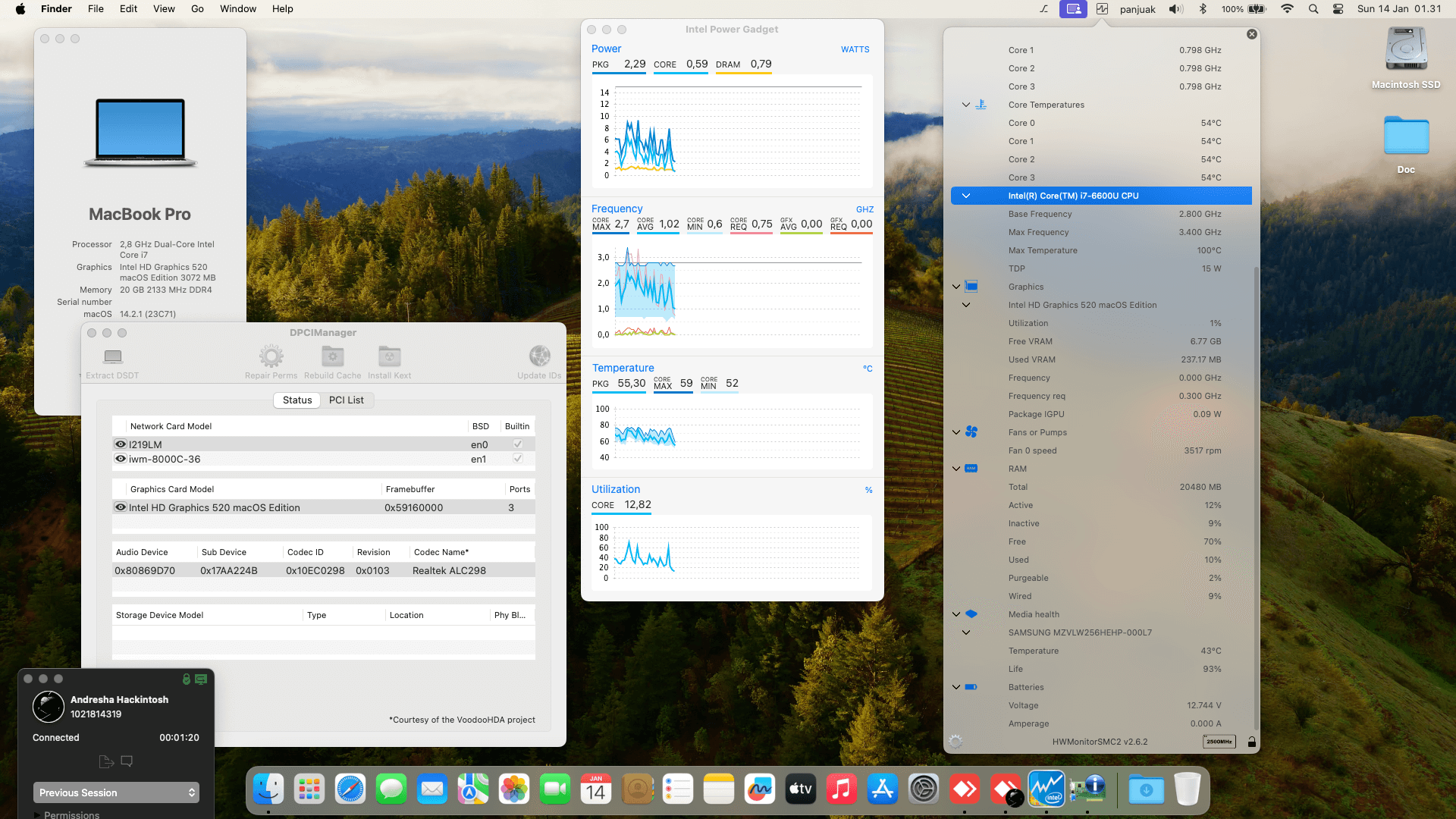Toggle the Builtin checkbox for iwm-8000C-36

(517, 458)
